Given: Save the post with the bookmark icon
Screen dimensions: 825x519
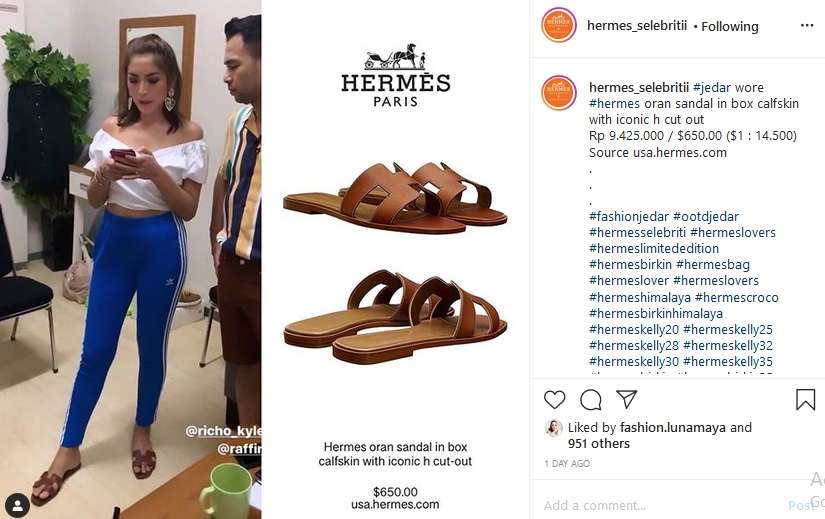Looking at the screenshot, I should [x=805, y=400].
